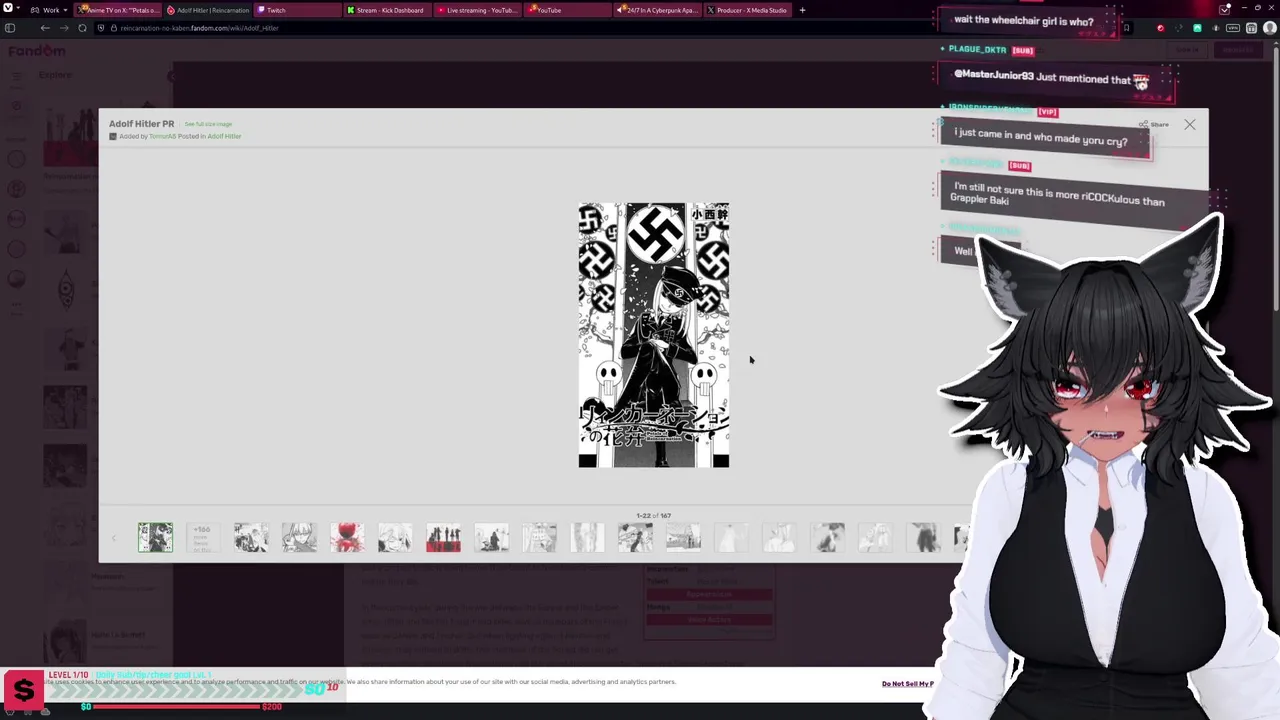Viewport: 1280px width, 720px height.
Task: Select the +166 more carousel thumbnail
Action: click(x=202, y=537)
